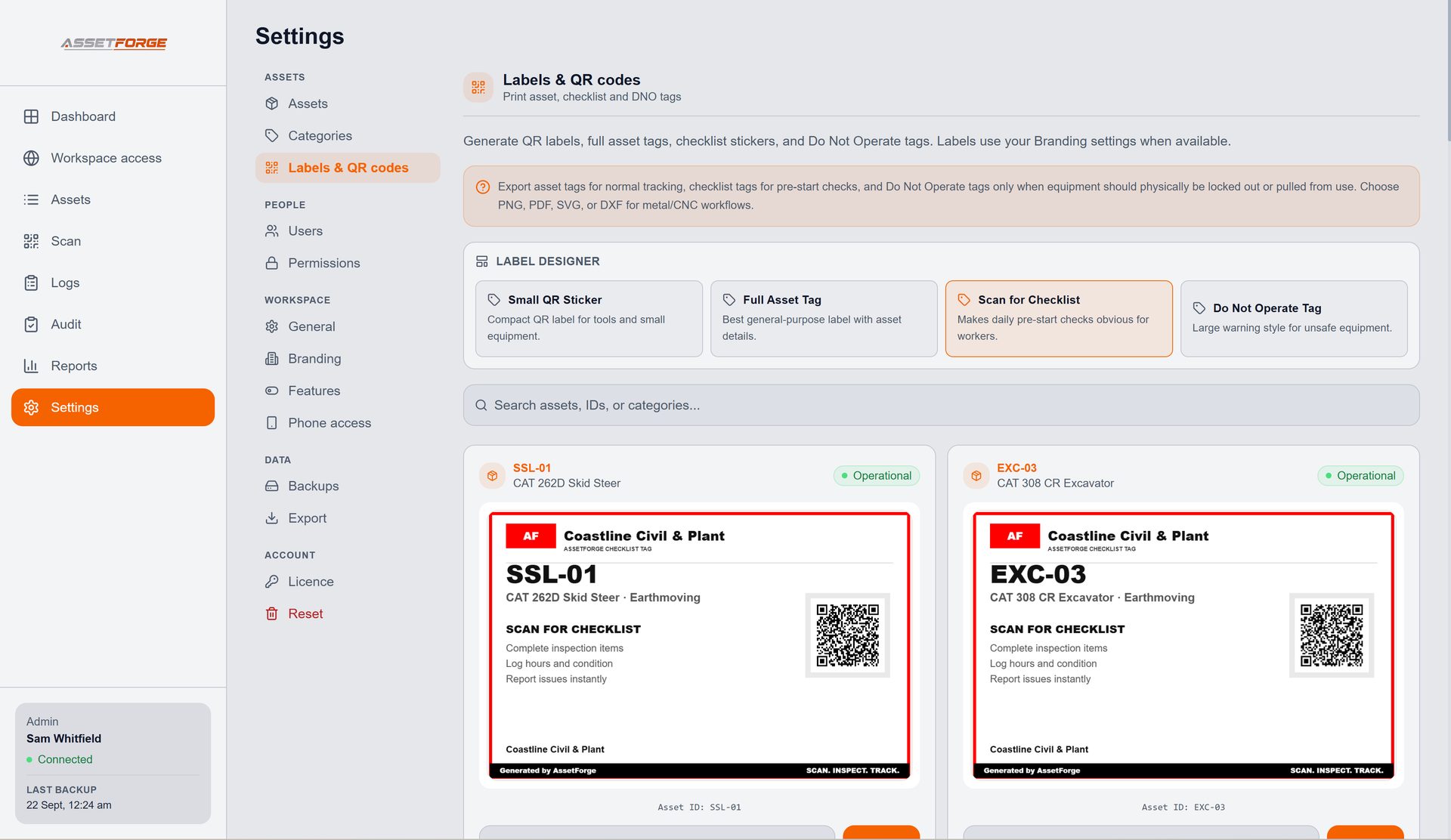Go to Workspace access page
The width and height of the screenshot is (1451, 840).
tap(113, 158)
